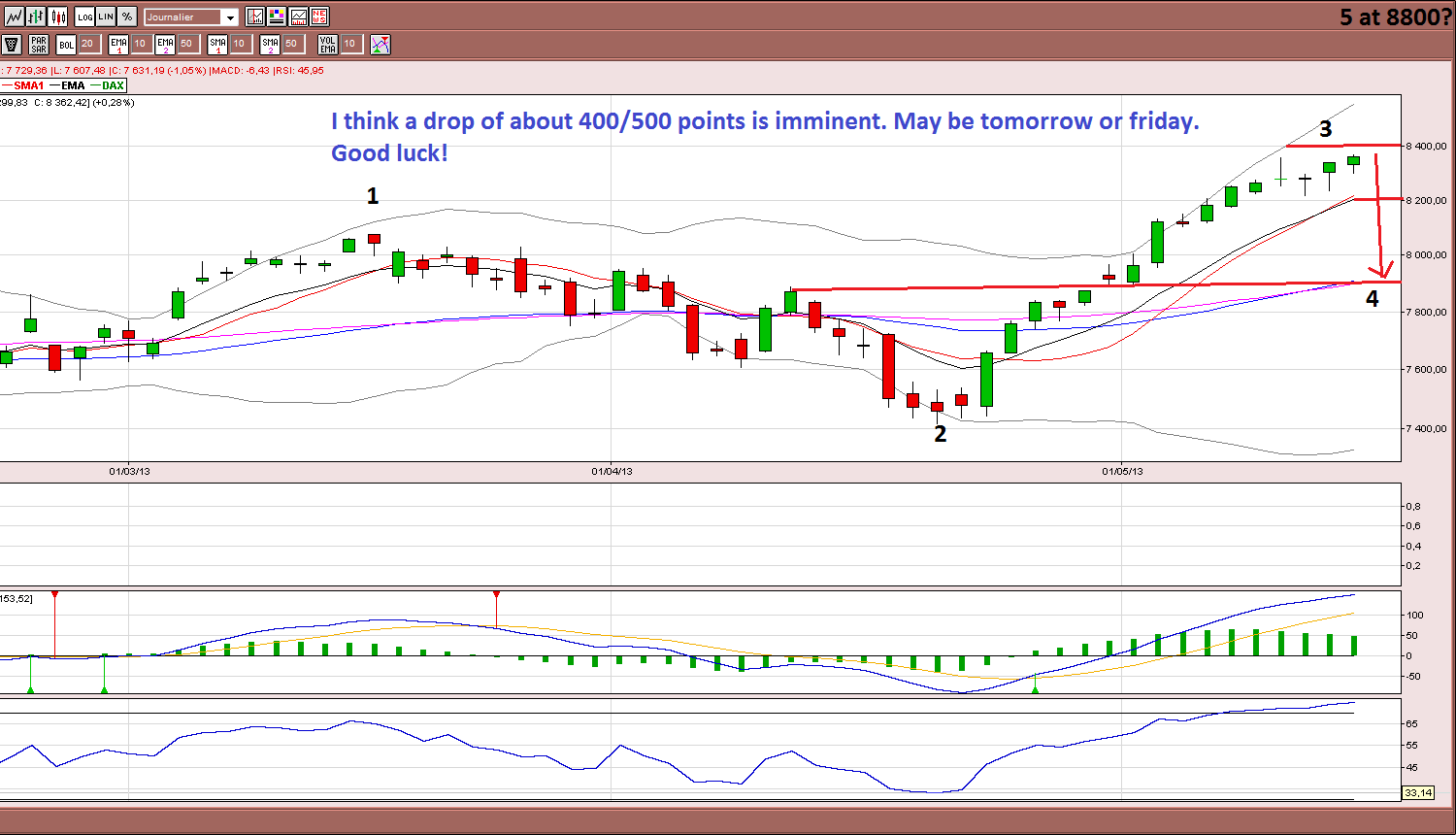Toggle the SMA 2 indicator
Image resolution: width=1456 pixels, height=835 pixels.
tap(270, 45)
